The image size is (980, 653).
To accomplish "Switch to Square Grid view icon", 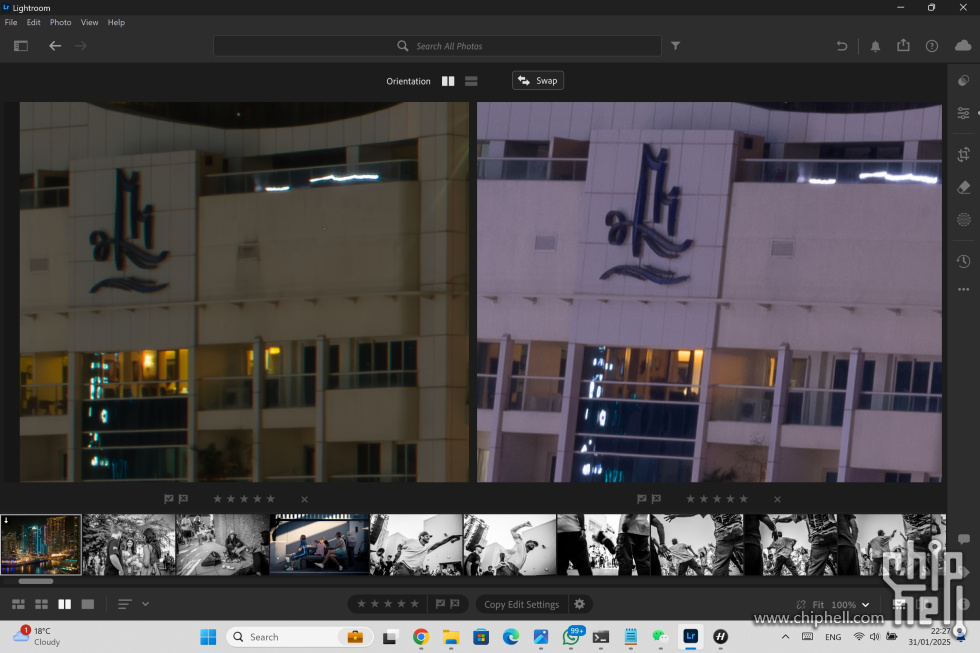I will click(41, 604).
